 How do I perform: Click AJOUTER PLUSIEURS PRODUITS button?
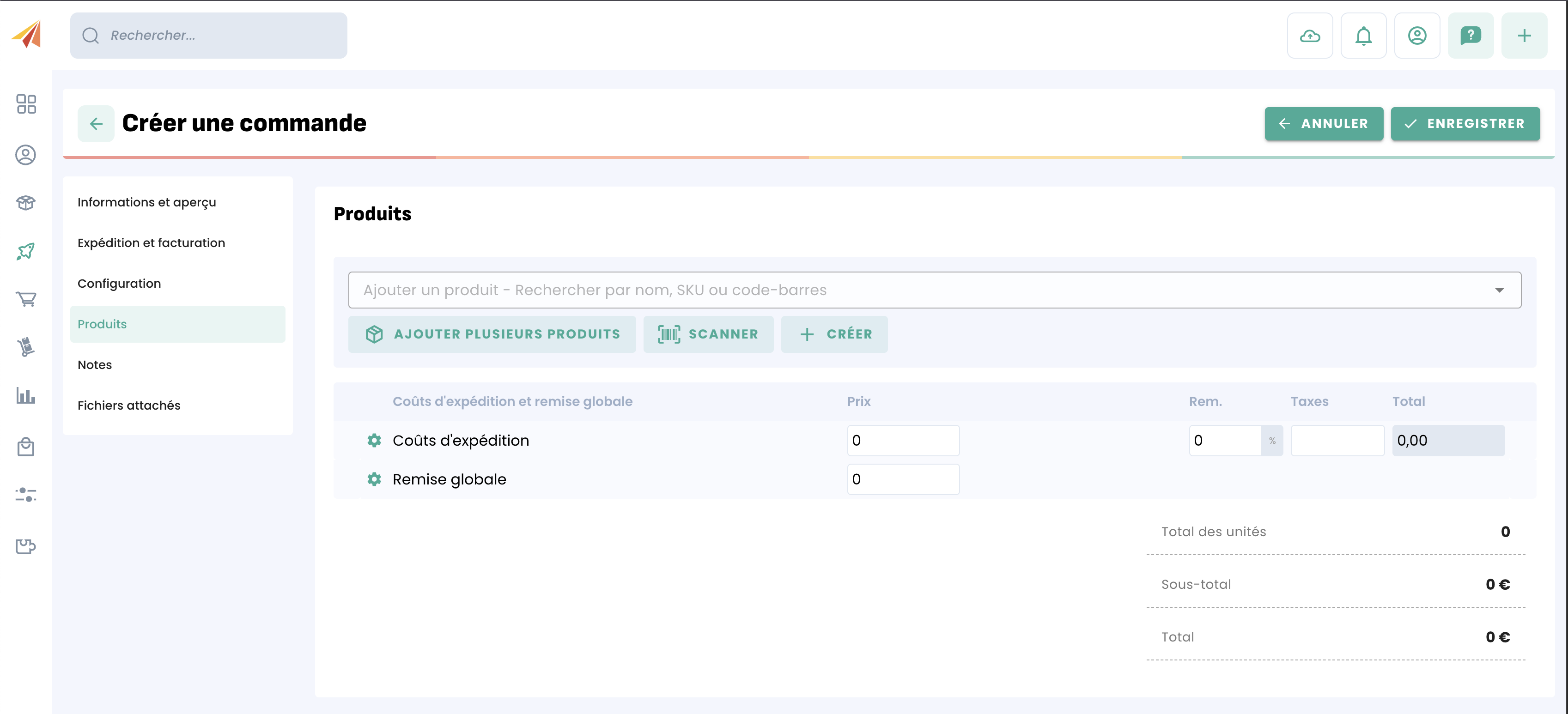(x=492, y=334)
